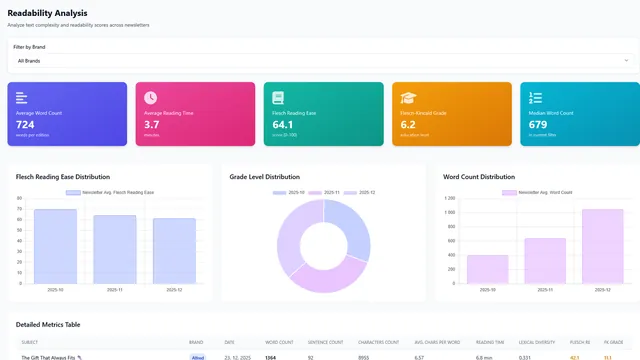This screenshot has width=640, height=360.
Task: Click the Flesch RE column header
Action: pyautogui.click(x=580, y=342)
